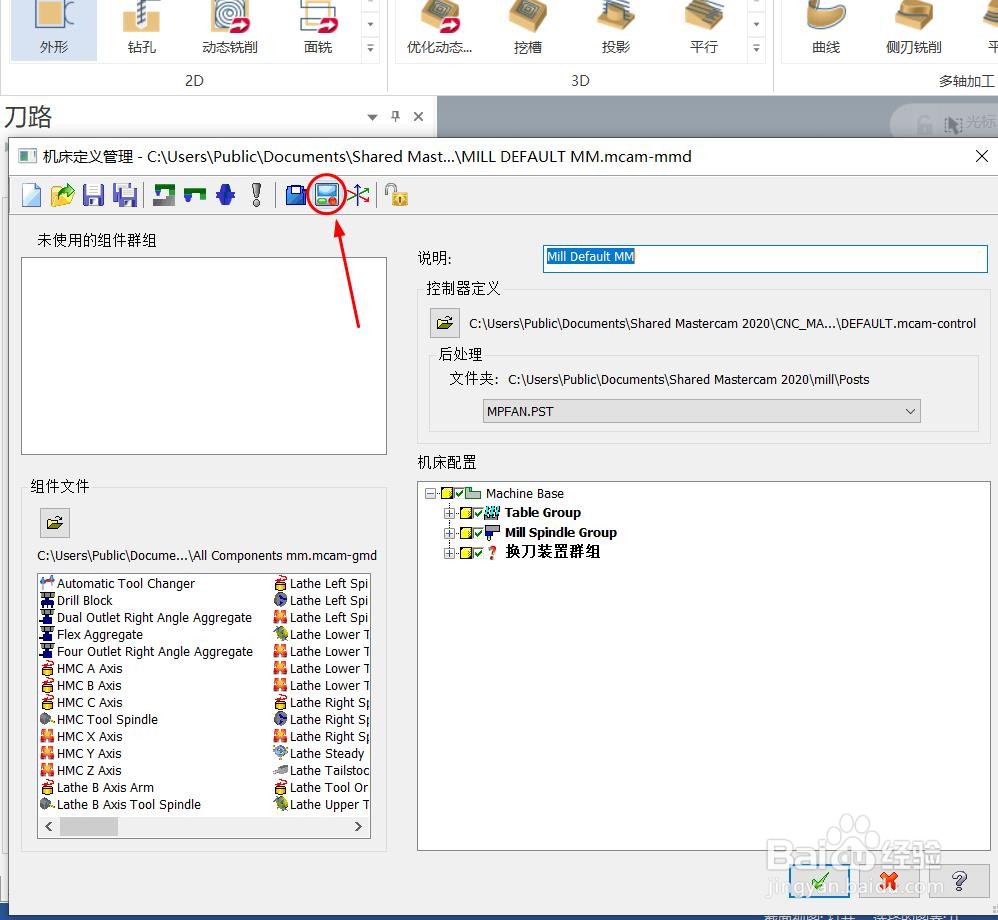Click the component list horizontal scrollbar thumb
Image resolution: width=998 pixels, height=920 pixels.
click(x=88, y=826)
